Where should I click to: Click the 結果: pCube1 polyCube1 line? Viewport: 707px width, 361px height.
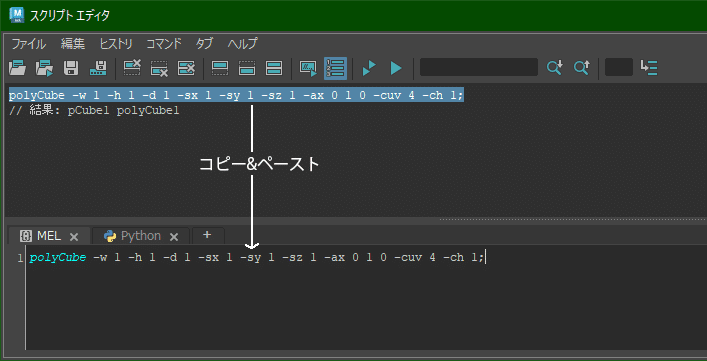click(x=94, y=111)
